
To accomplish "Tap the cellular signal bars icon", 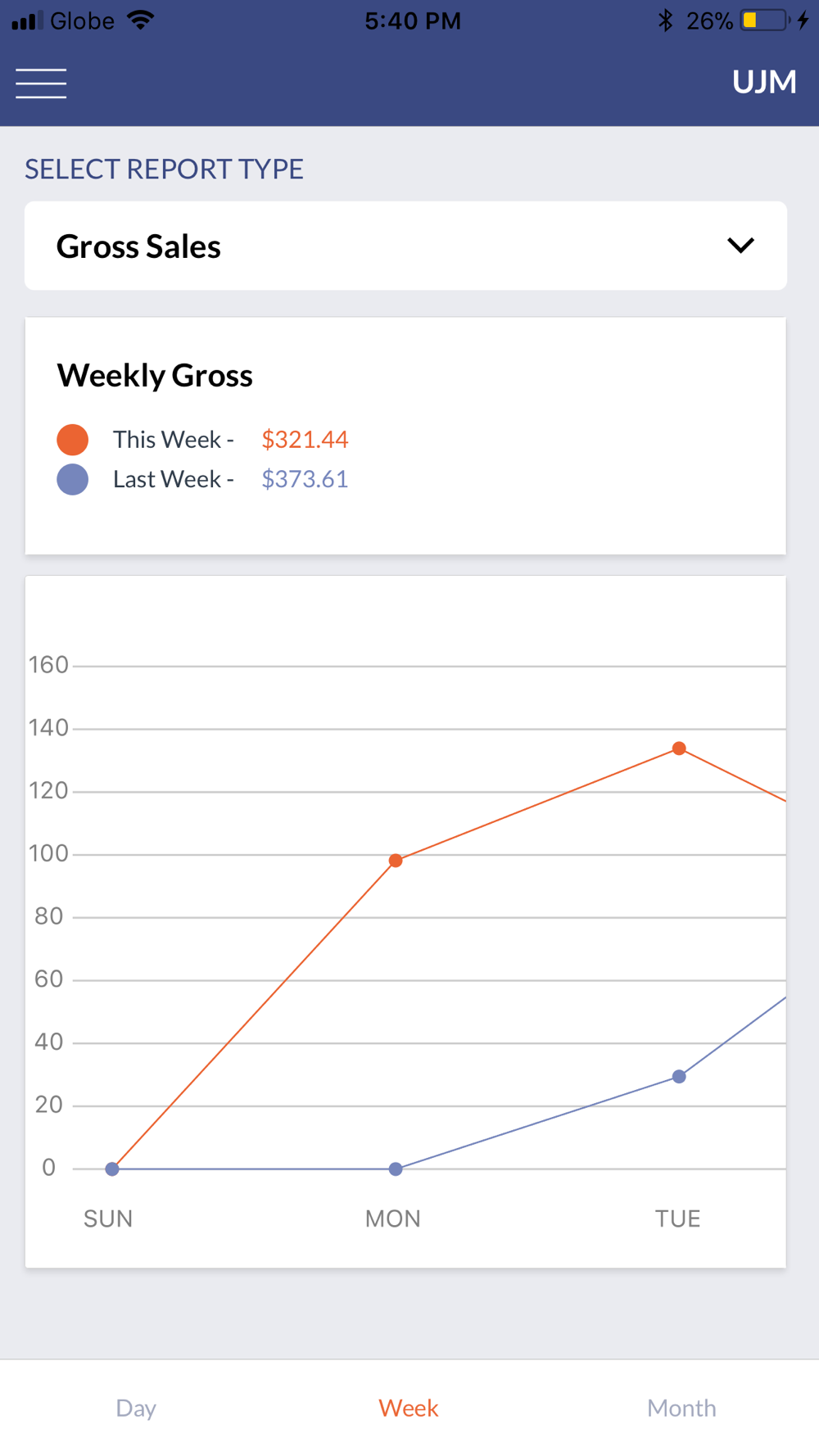I will pos(27,20).
